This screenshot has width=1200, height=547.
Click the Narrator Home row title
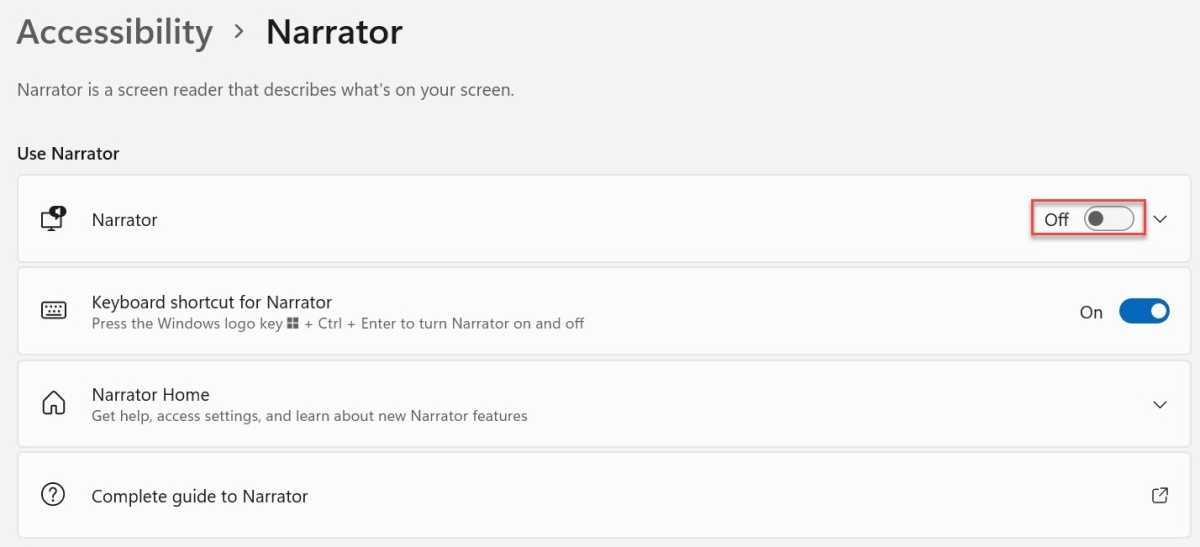tap(150, 395)
